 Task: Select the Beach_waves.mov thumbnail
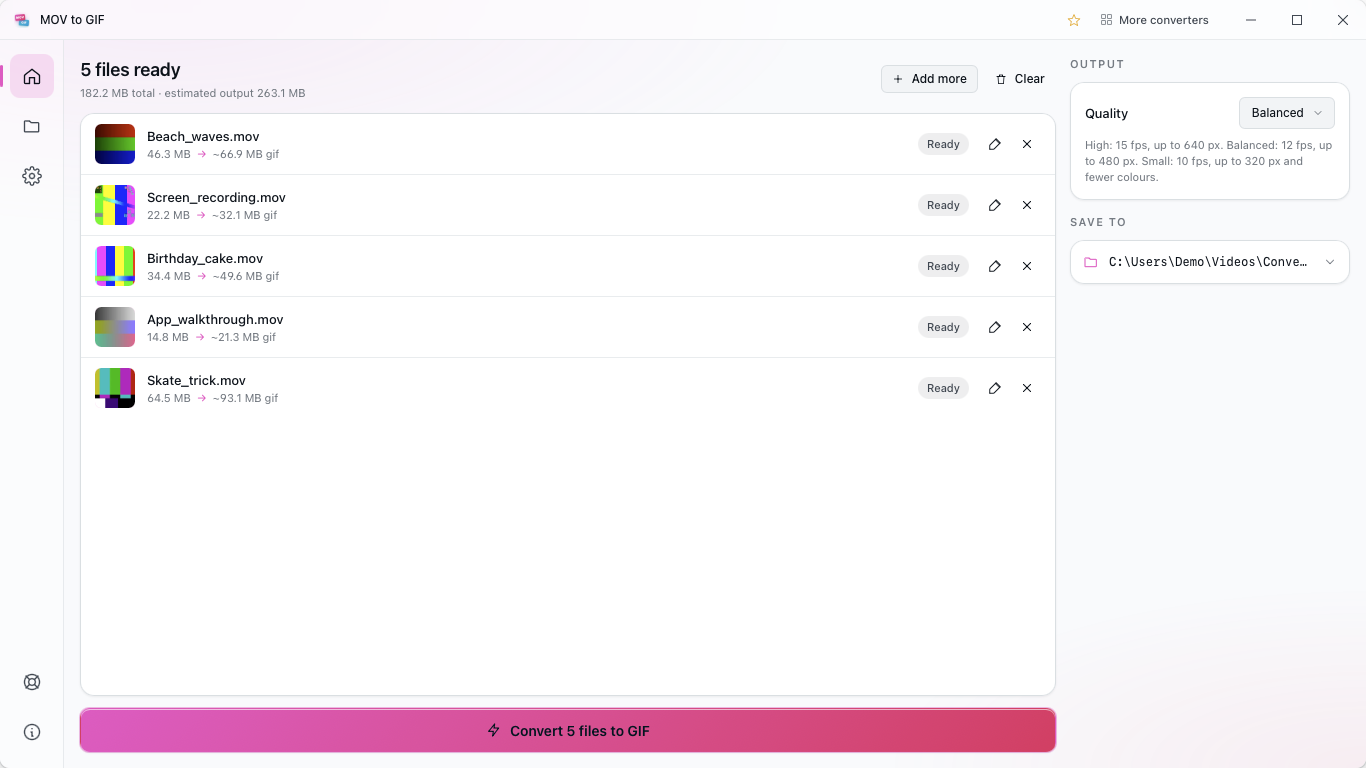coord(115,144)
